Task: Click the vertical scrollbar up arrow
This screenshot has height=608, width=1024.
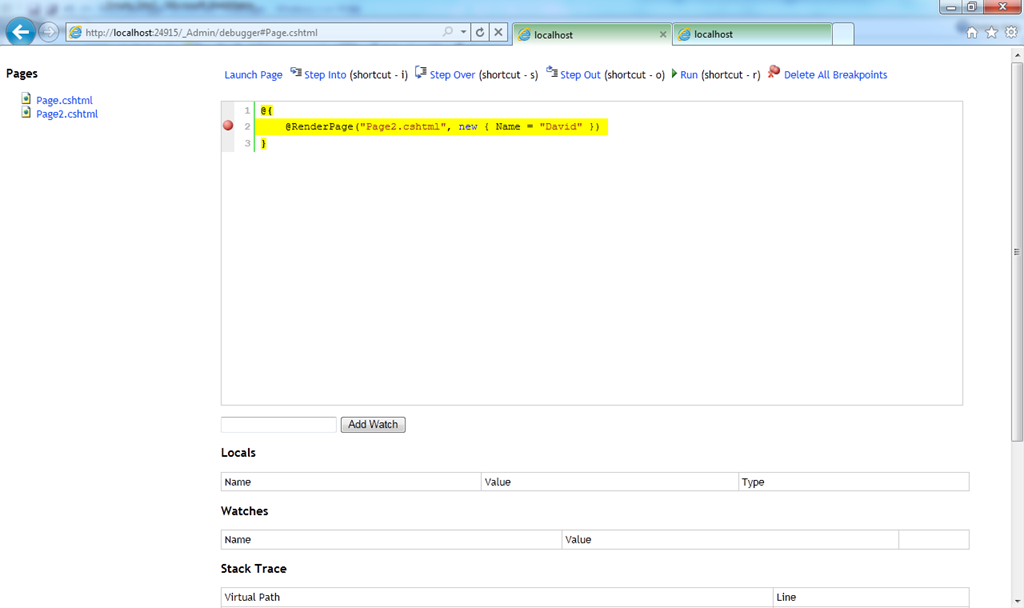Action: pos(1017,56)
